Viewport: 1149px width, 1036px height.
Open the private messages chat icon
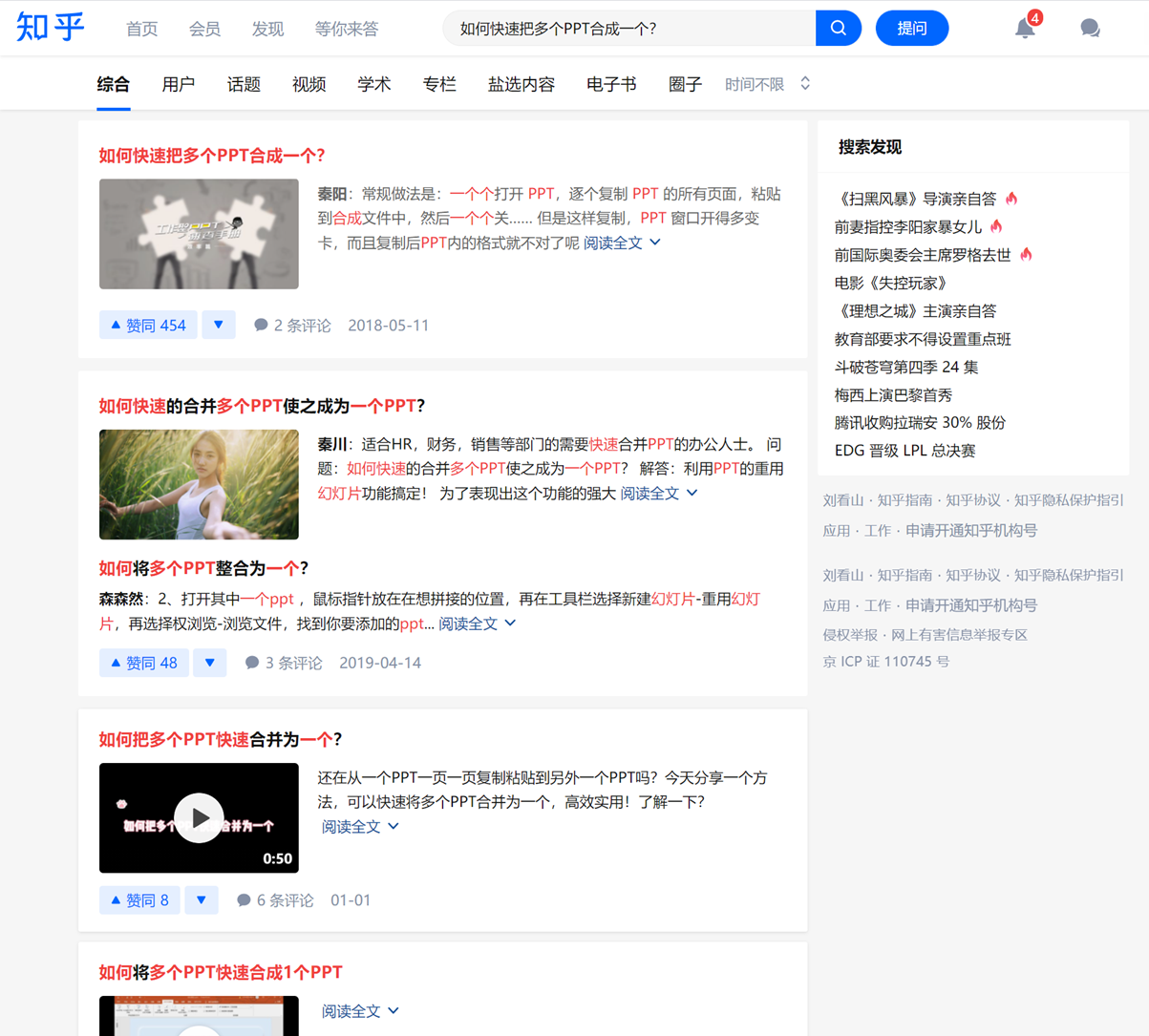coord(1090,29)
